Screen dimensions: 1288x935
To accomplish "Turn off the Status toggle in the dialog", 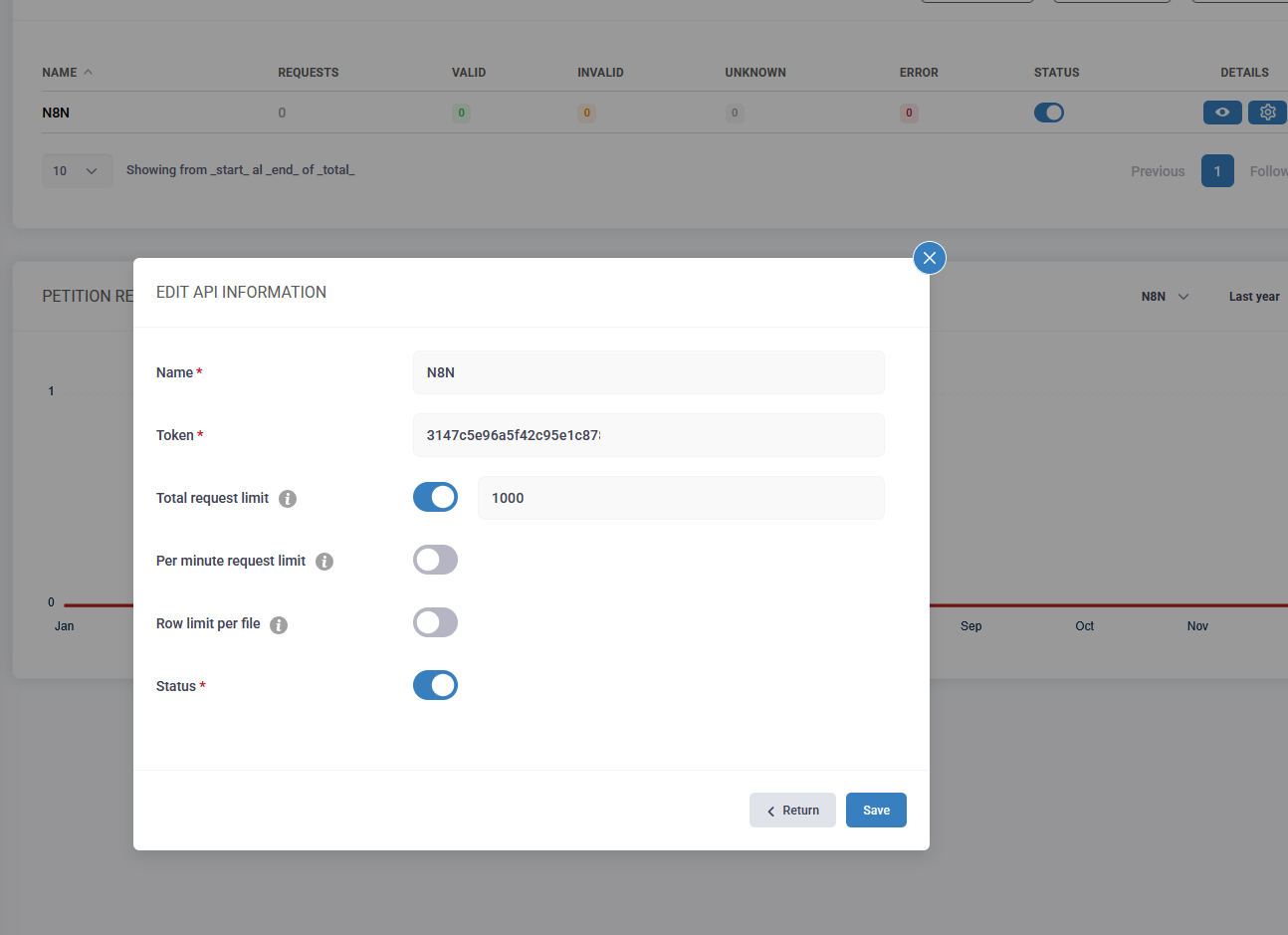I will (x=435, y=684).
